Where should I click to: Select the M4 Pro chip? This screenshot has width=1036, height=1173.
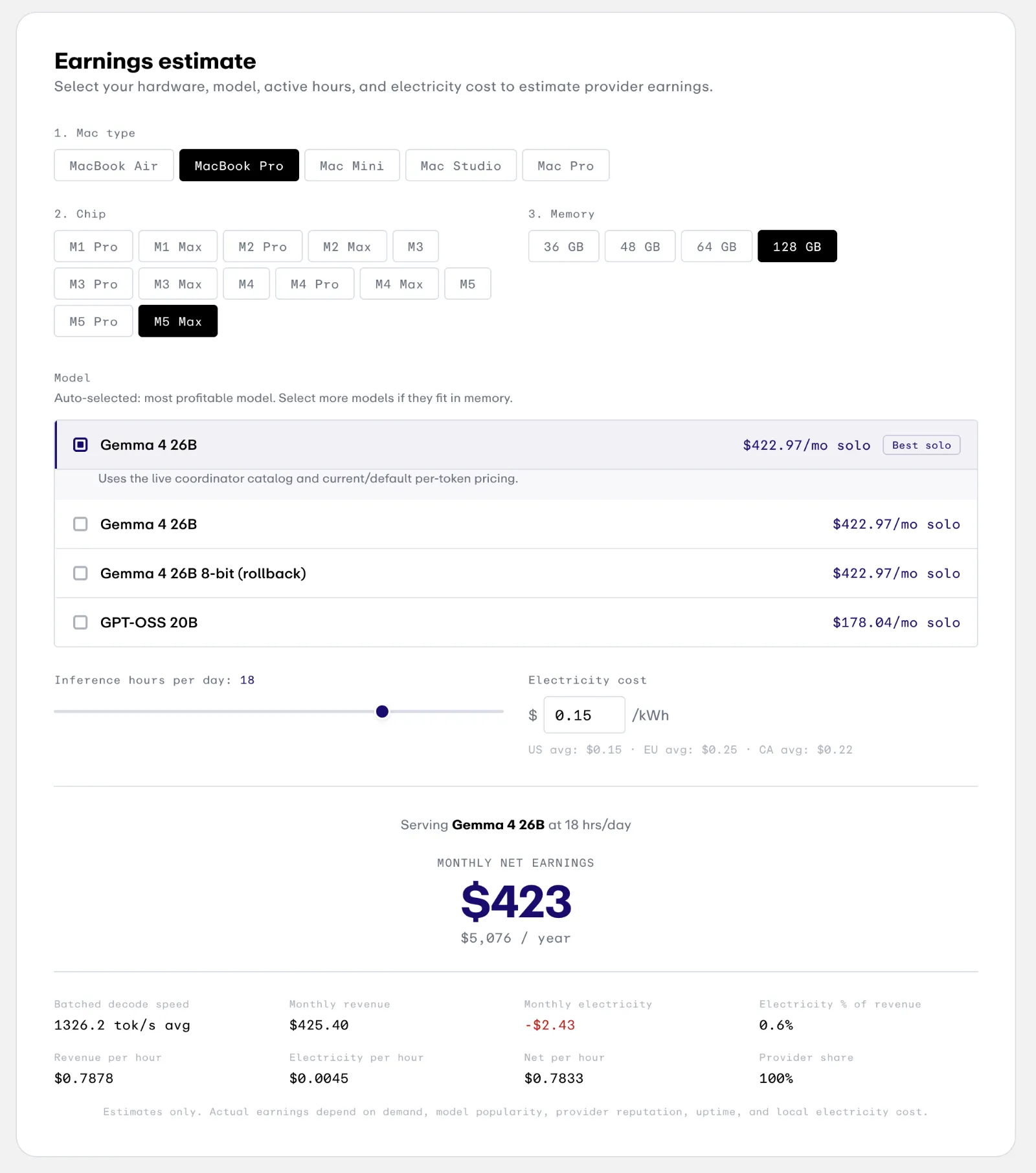click(x=315, y=284)
